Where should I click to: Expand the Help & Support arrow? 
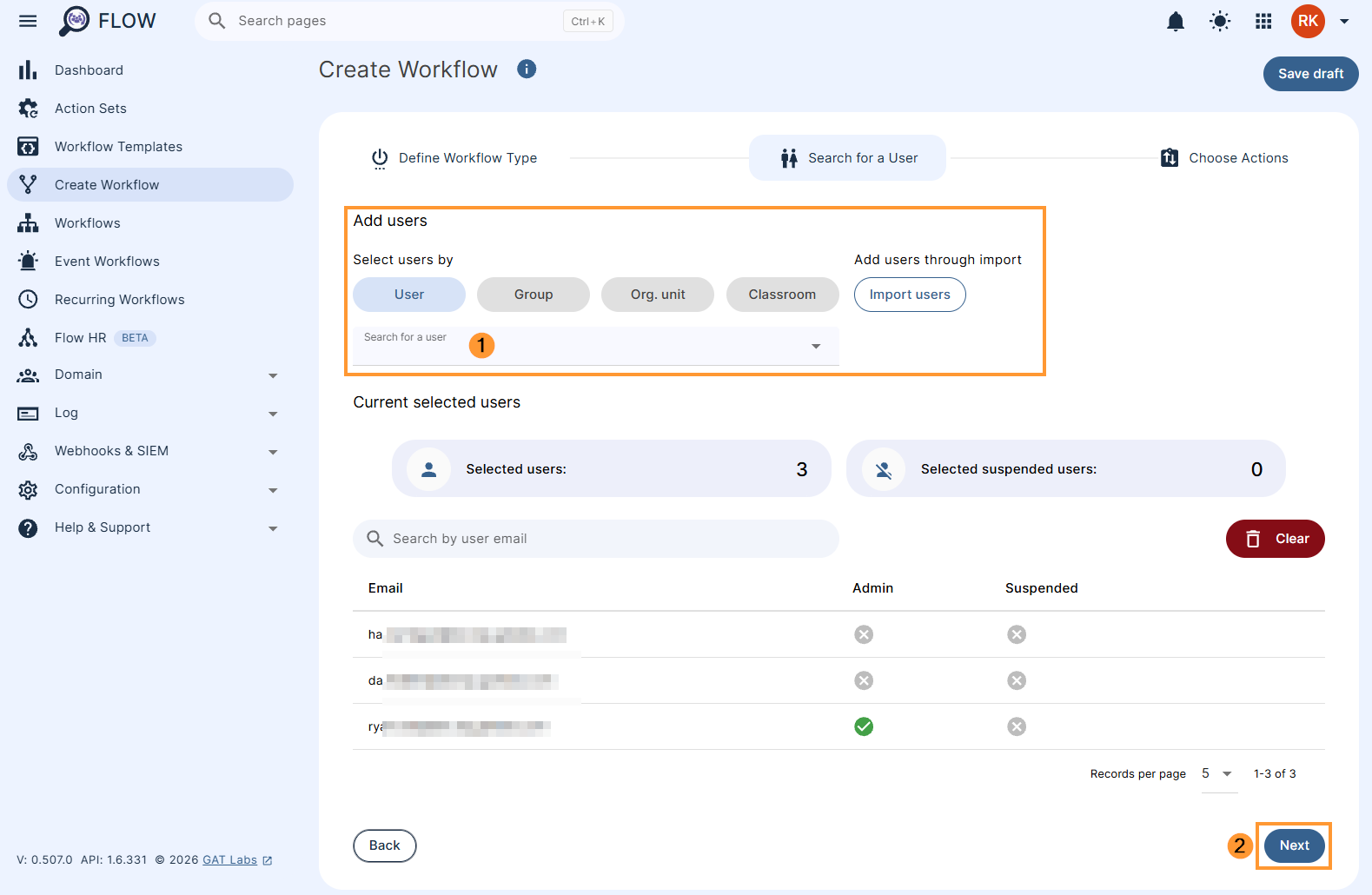(273, 528)
